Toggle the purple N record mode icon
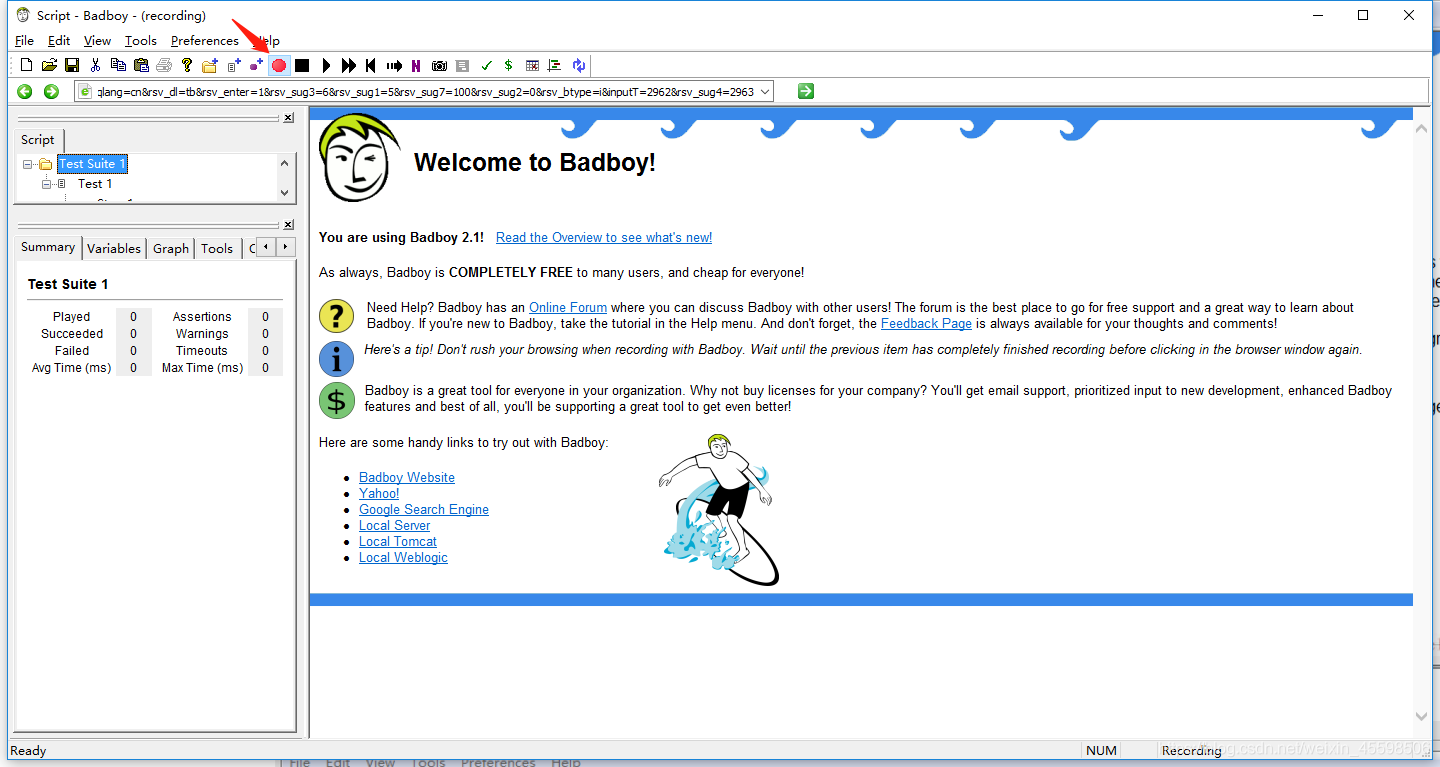This screenshot has height=767, width=1440. [x=415, y=65]
